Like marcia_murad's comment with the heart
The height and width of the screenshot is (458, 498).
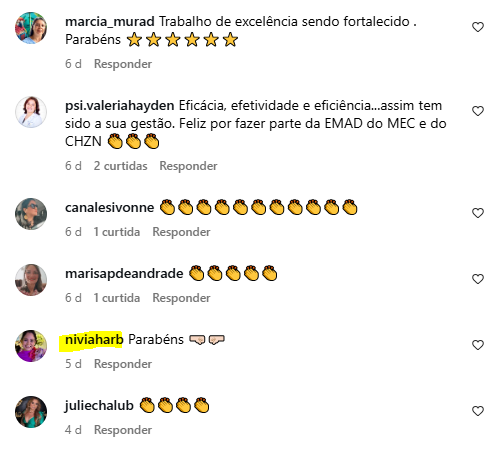pyautogui.click(x=478, y=27)
